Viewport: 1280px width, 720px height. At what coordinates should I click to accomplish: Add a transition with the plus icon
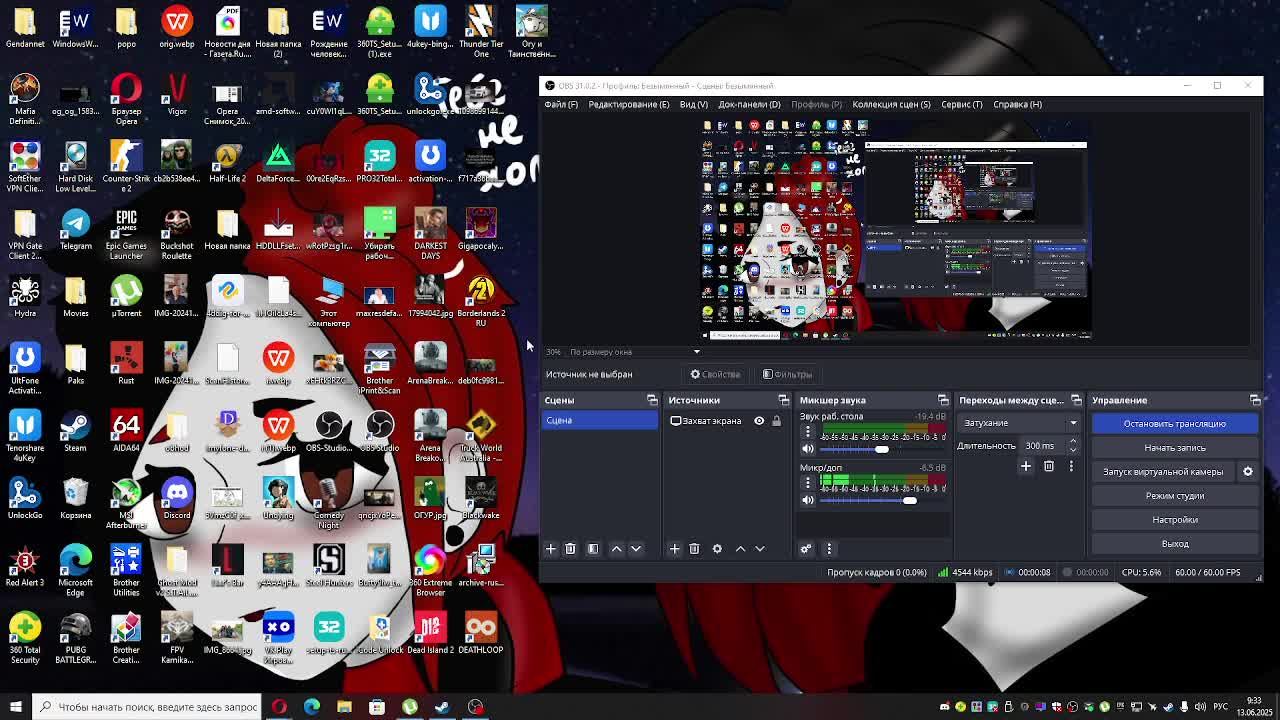(x=1025, y=466)
